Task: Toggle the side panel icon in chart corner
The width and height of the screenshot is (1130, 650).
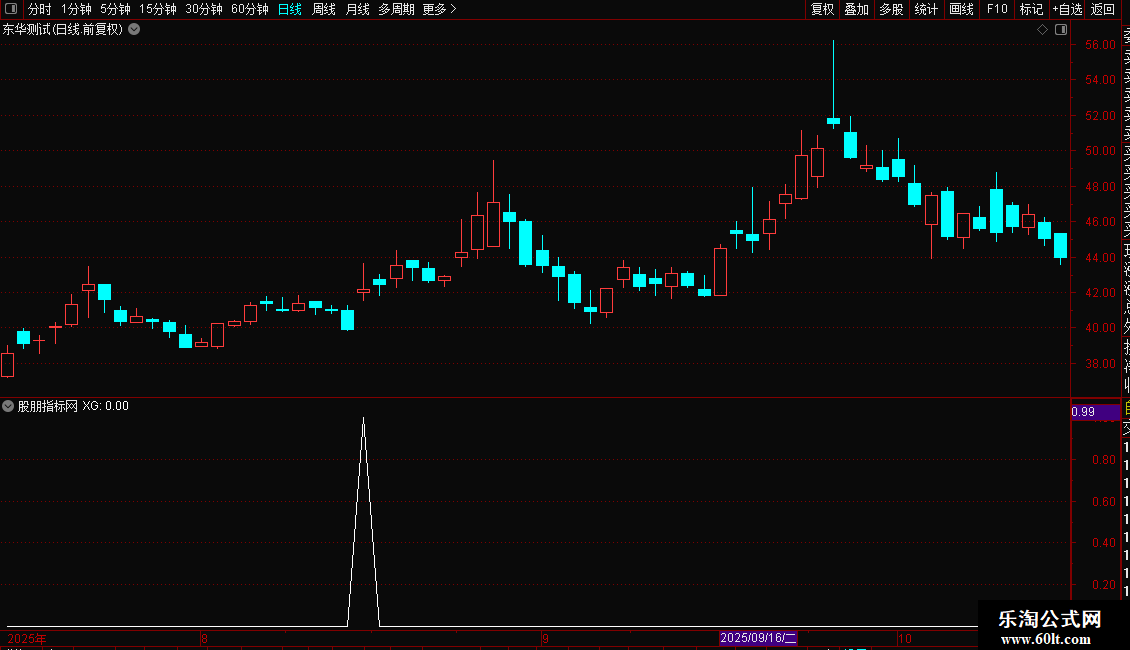Action: tap(1061, 30)
